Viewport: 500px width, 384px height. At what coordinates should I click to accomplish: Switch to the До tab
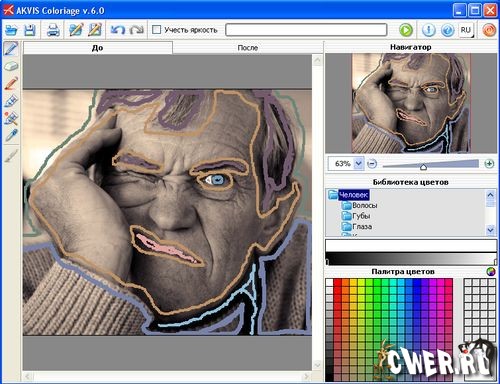98,48
